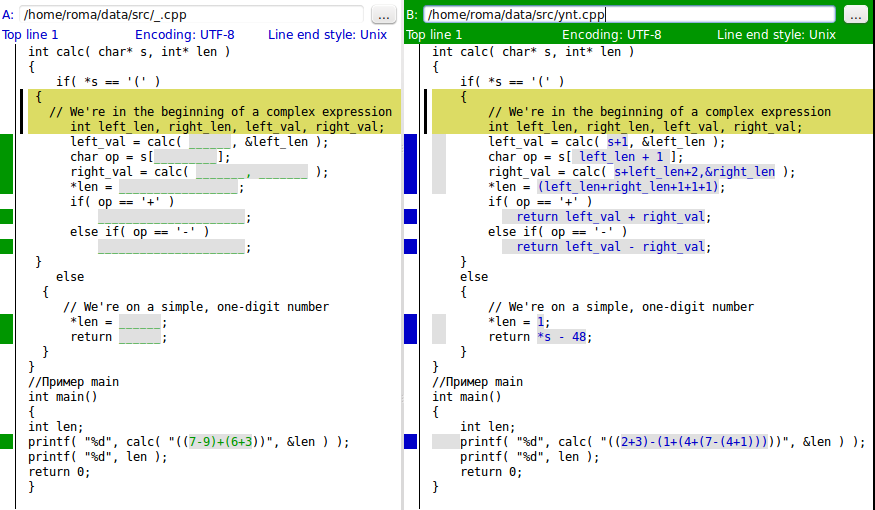Screen dimensions: 875x510
Task: Click blue diff marker beside 'return left_val - right_val'
Action: pyautogui.click(x=410, y=247)
